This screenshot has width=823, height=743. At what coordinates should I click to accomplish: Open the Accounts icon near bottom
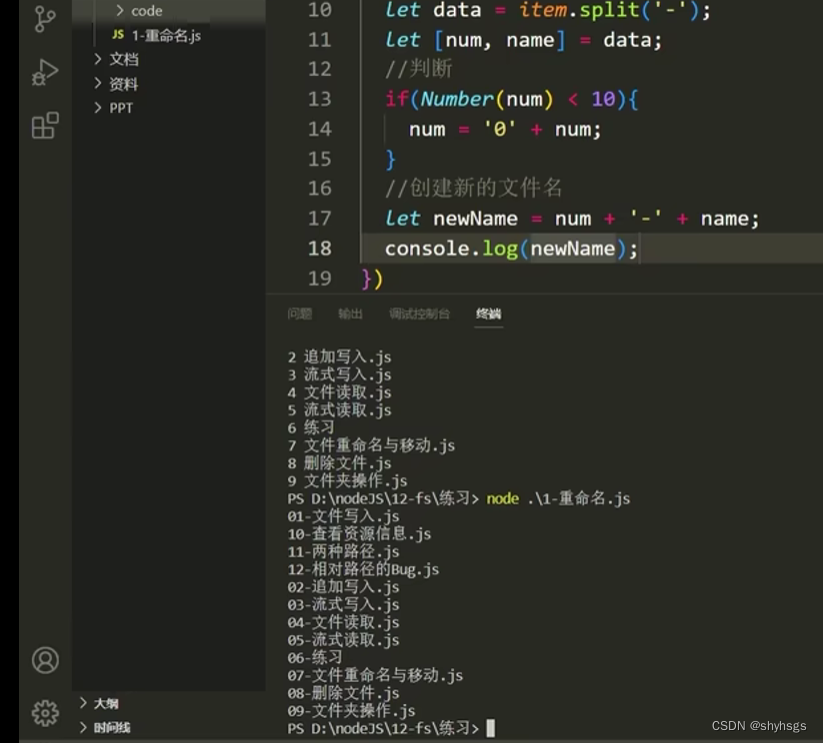pos(44,660)
